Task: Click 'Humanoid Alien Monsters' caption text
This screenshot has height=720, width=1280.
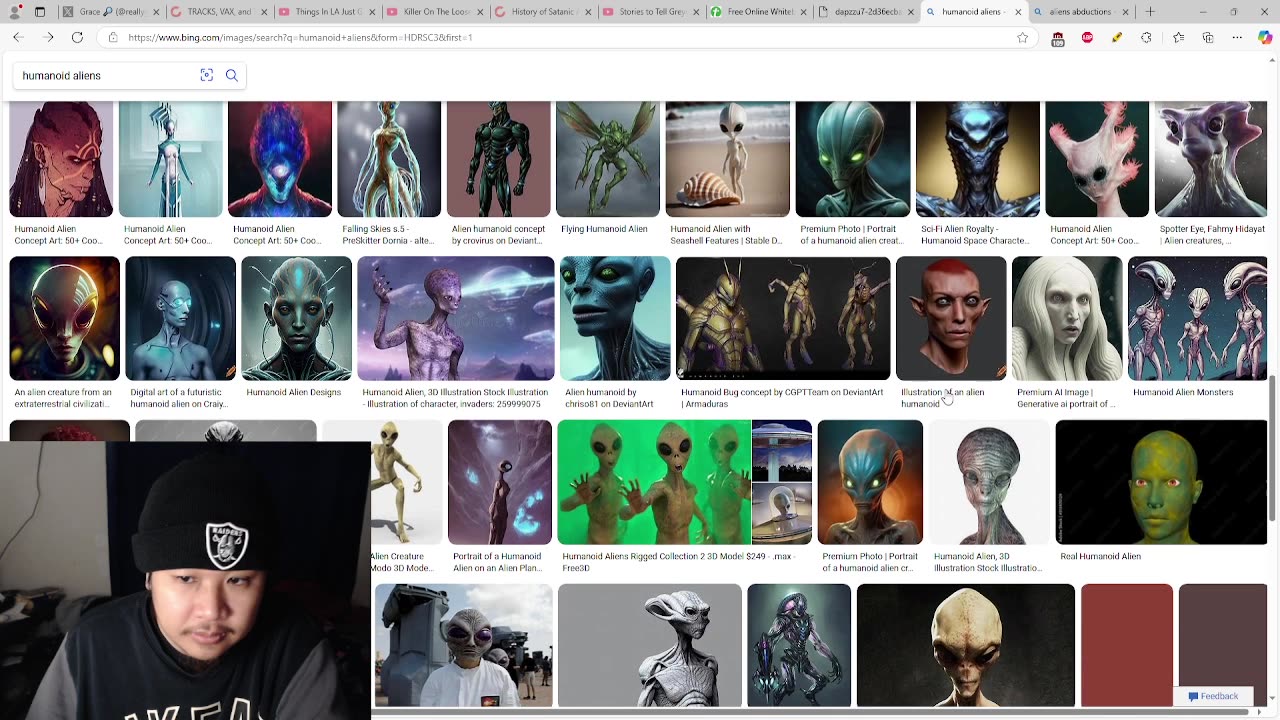Action: point(1183,392)
